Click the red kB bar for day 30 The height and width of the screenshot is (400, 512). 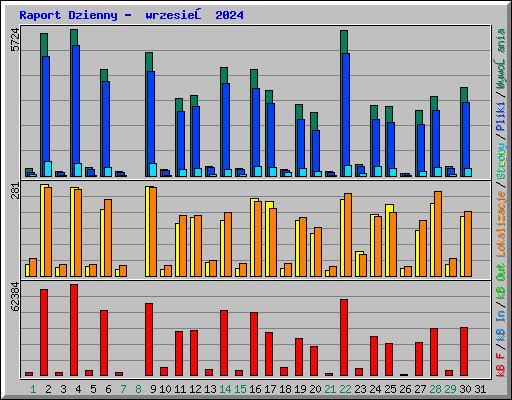click(464, 352)
